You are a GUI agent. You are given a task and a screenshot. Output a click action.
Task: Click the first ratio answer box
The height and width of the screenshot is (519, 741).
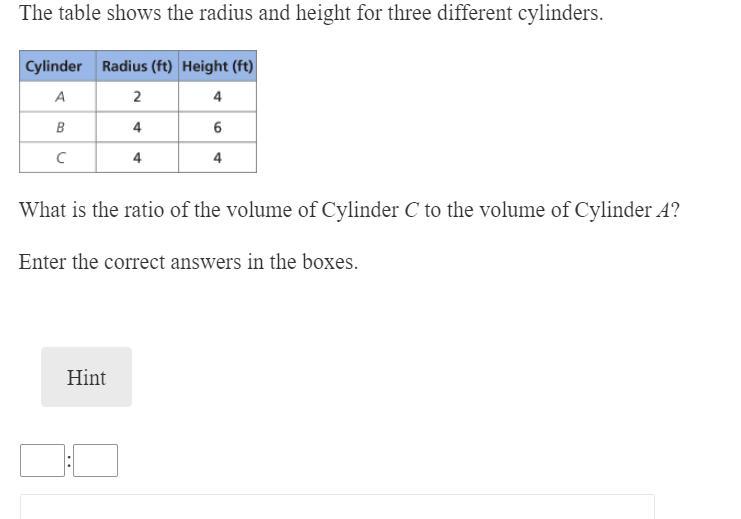click(x=42, y=461)
